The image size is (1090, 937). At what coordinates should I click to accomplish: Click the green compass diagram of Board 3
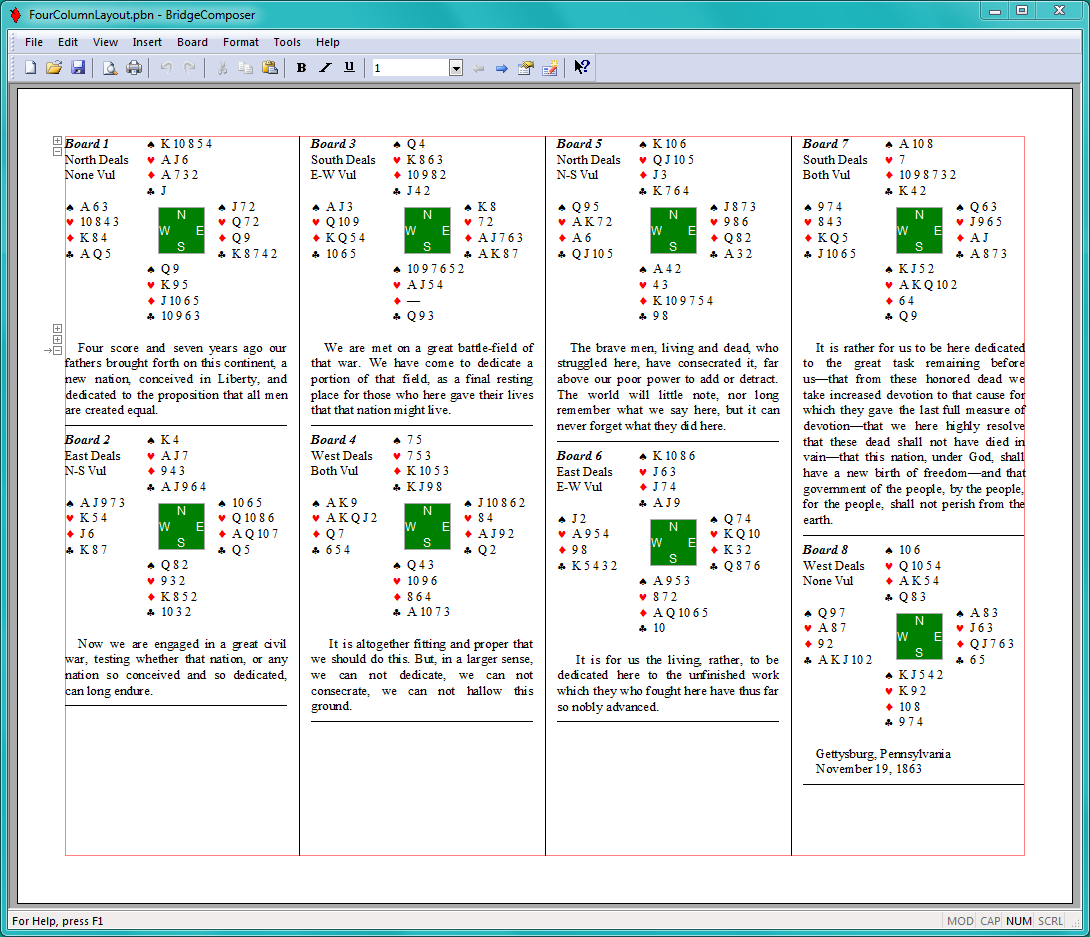coord(427,231)
